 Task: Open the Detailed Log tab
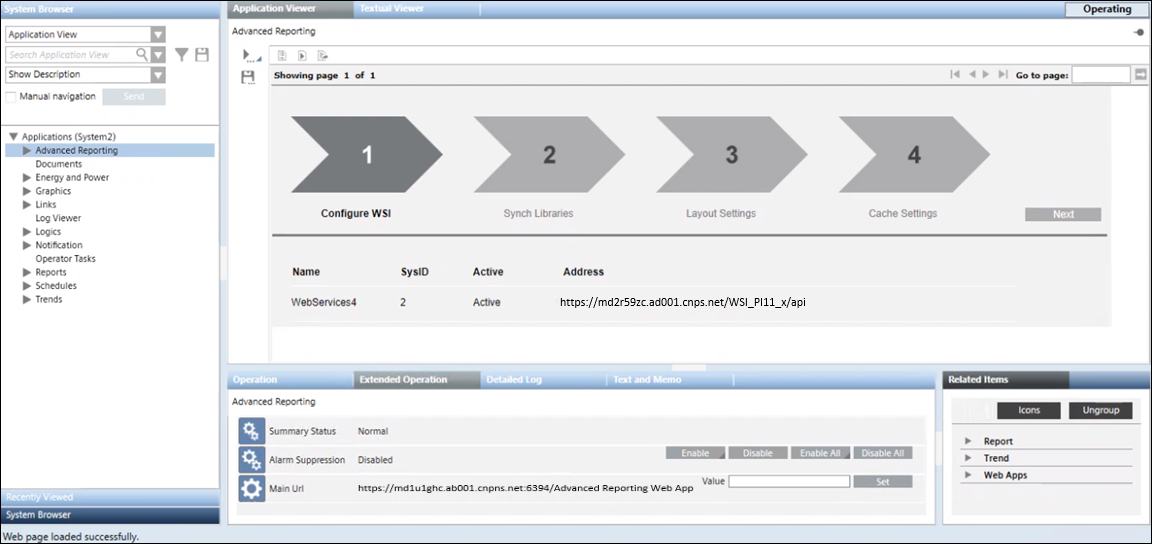[513, 380]
